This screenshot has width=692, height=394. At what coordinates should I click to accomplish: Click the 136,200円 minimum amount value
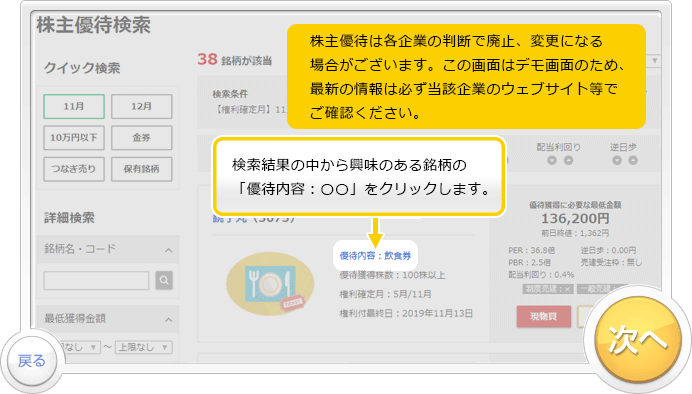575,218
